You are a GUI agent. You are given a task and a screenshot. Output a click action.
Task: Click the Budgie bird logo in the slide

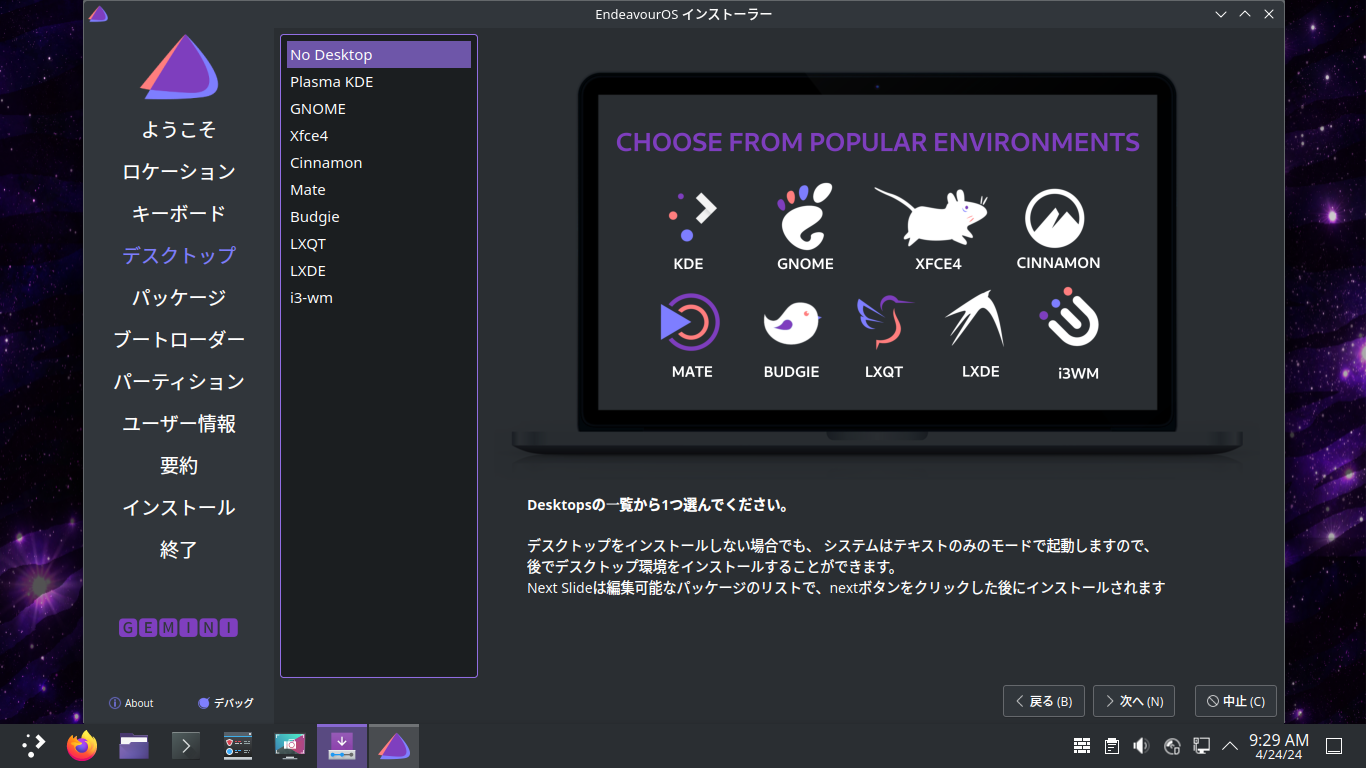pos(792,324)
